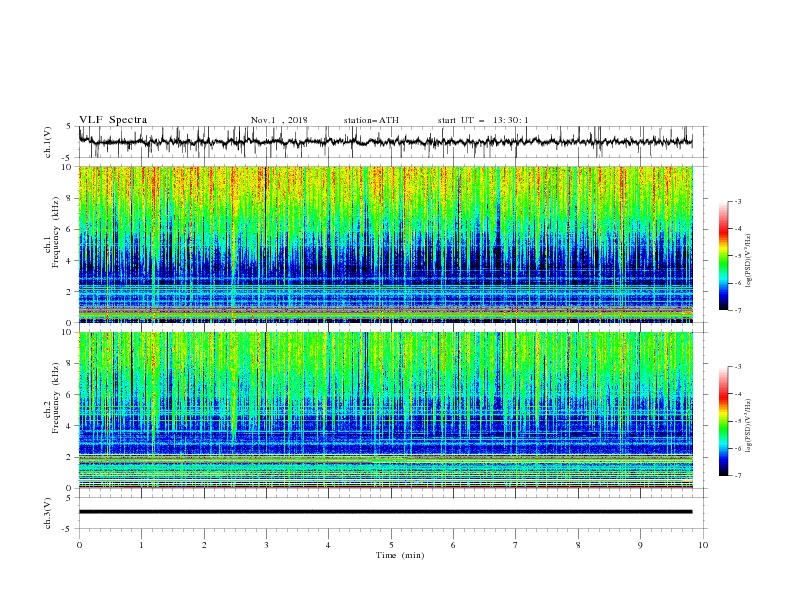Click the ch.2 "Frequency (kHz)" axis label

pos(56,398)
